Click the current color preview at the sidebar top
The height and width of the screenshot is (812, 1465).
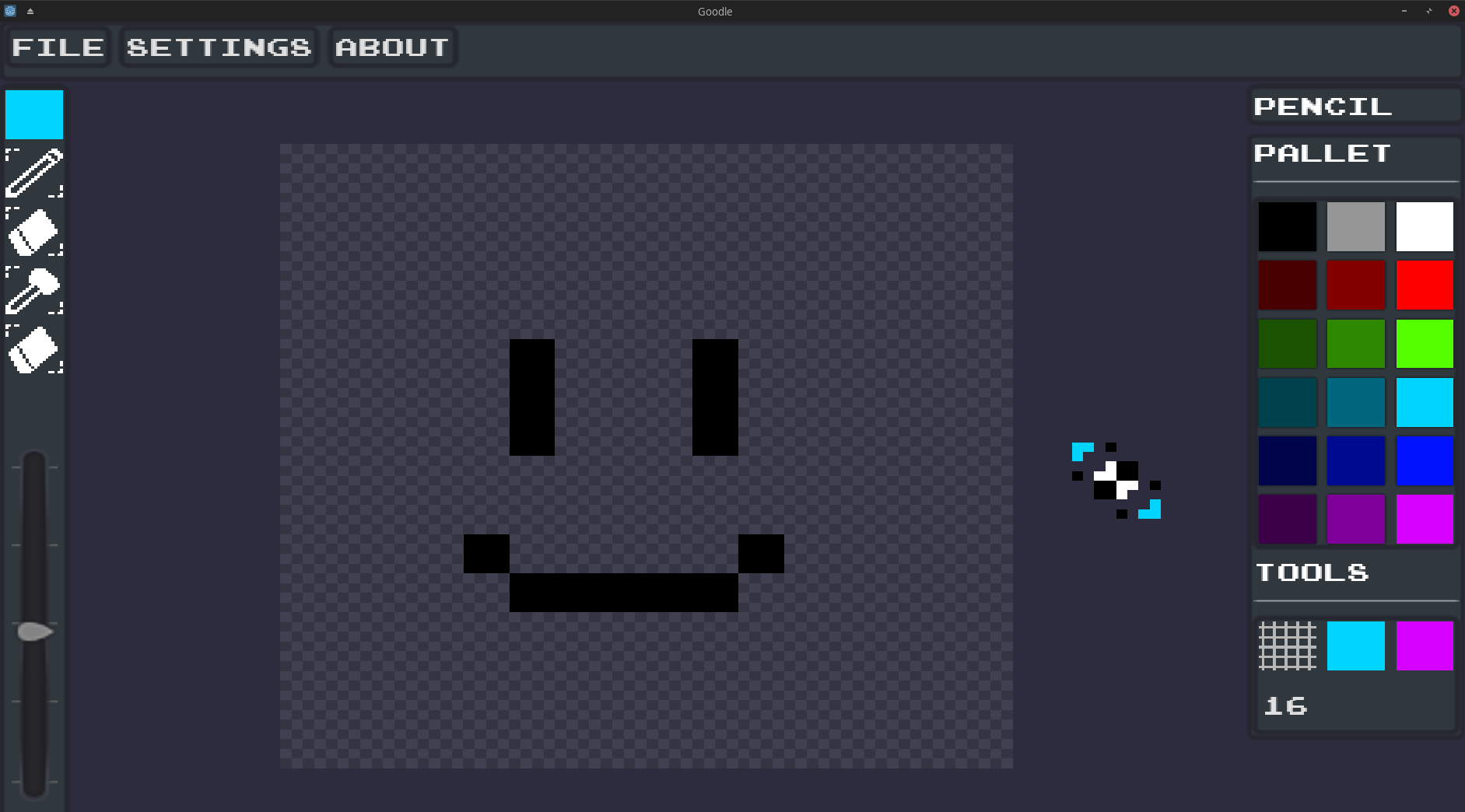click(x=34, y=114)
